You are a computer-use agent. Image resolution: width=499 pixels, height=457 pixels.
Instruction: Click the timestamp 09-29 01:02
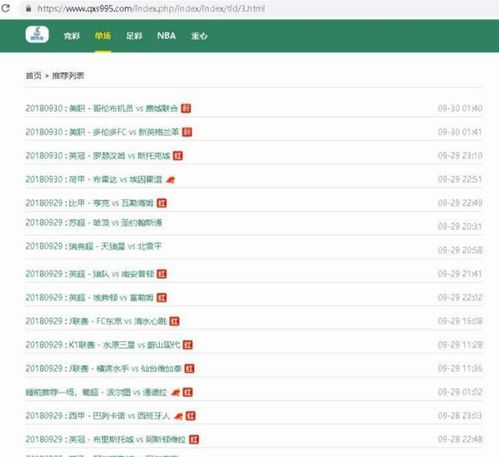pos(460,392)
